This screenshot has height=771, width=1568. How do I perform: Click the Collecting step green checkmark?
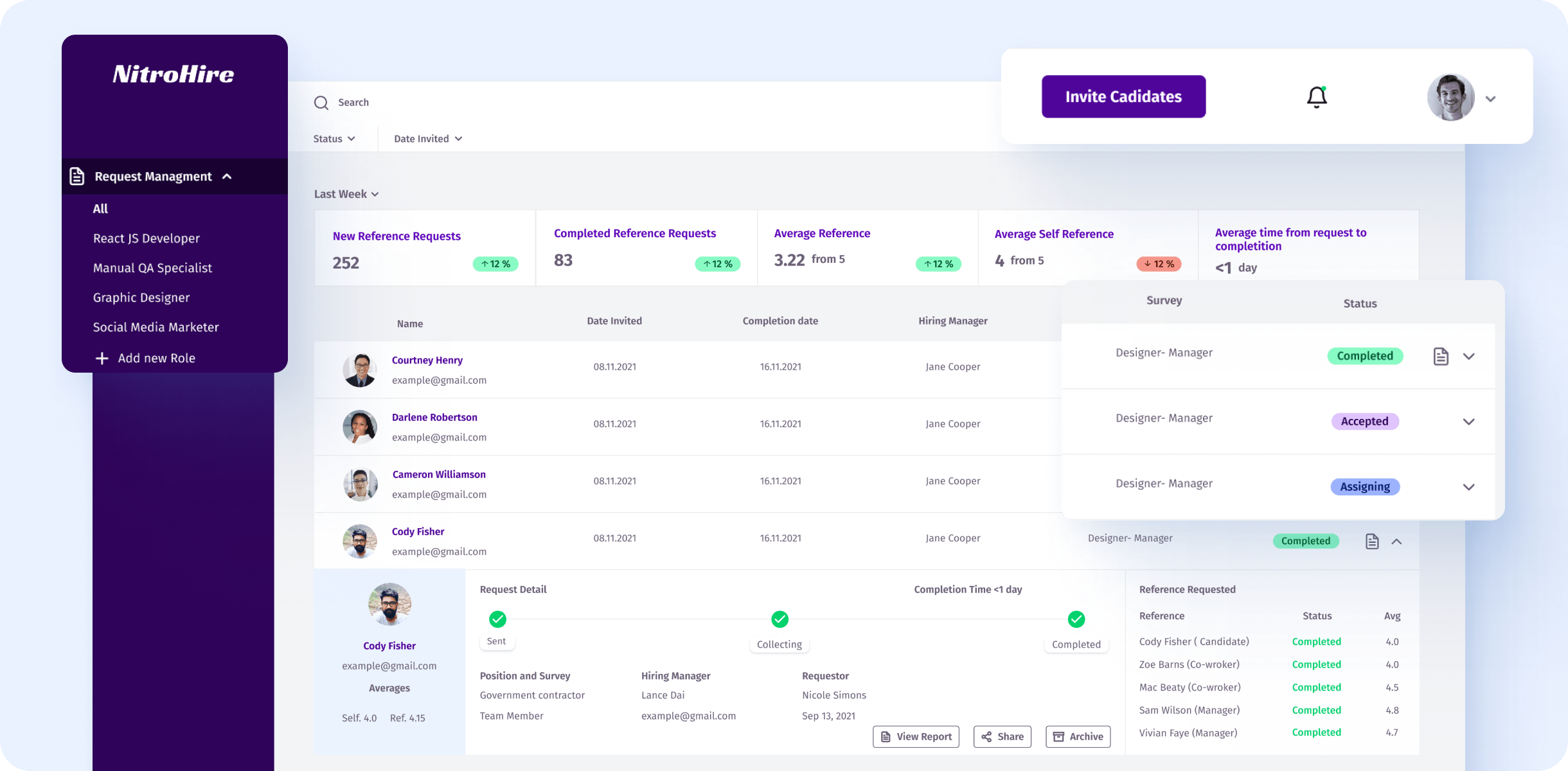click(780, 619)
